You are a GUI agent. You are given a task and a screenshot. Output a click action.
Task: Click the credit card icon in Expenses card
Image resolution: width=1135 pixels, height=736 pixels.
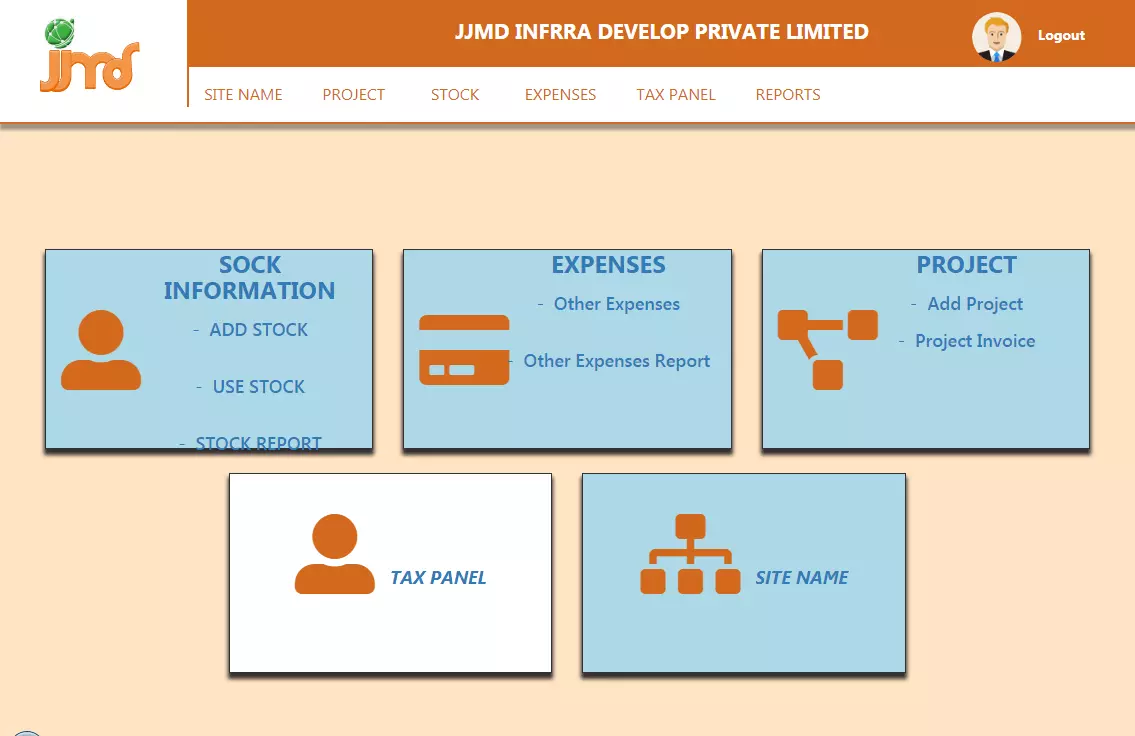pyautogui.click(x=464, y=350)
